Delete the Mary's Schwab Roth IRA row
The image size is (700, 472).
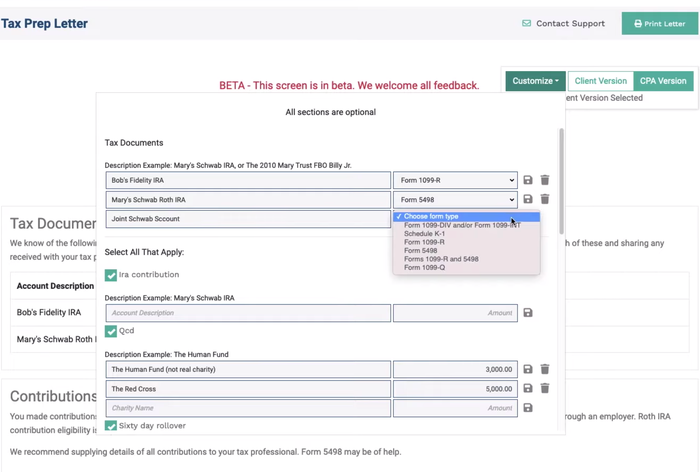[x=545, y=199]
